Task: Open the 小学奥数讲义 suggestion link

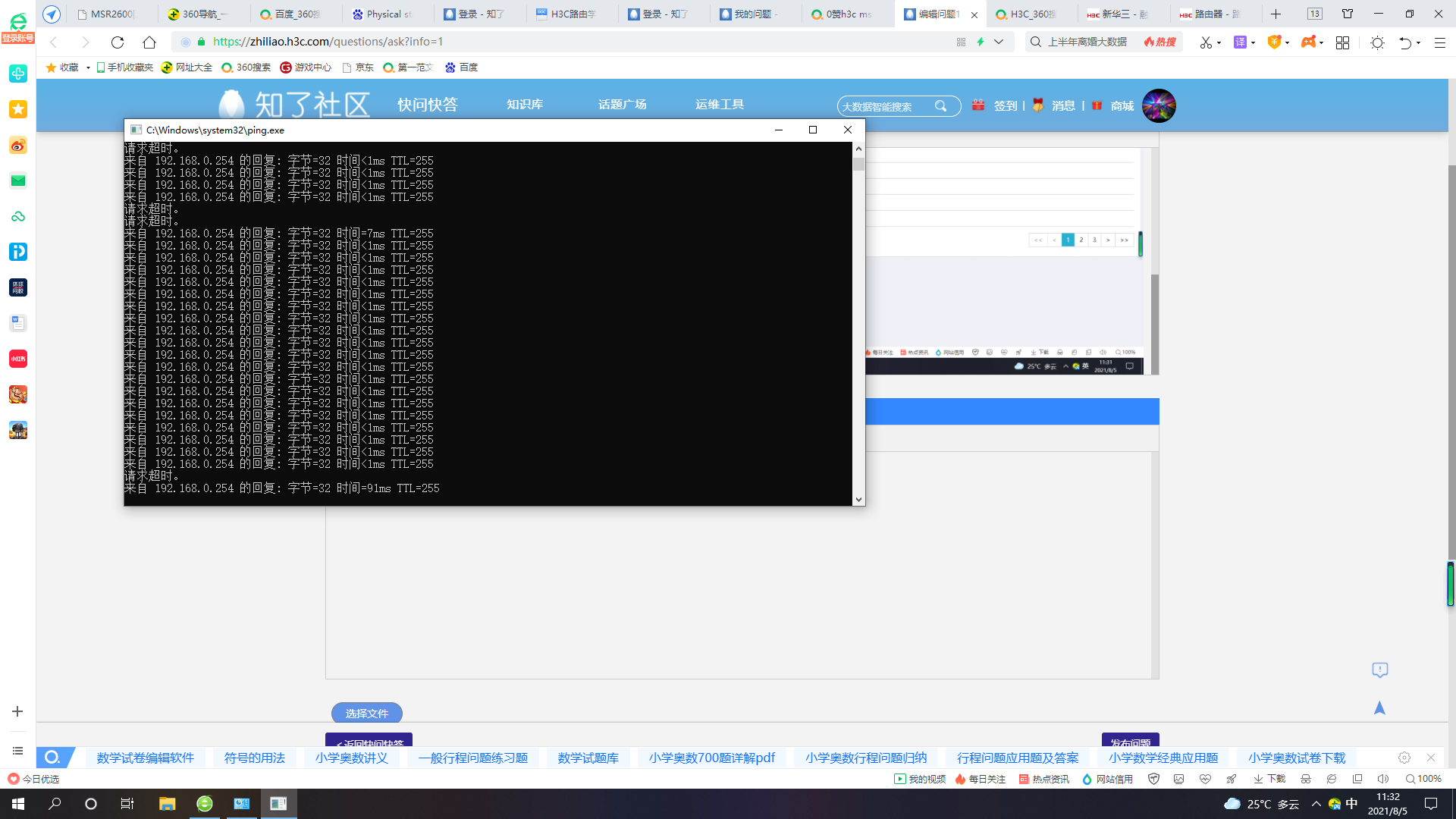Action: point(351,758)
